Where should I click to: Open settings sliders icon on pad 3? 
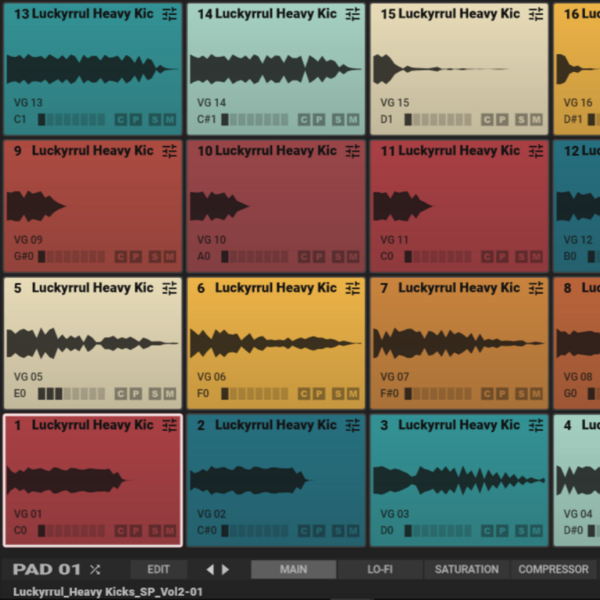click(x=536, y=425)
